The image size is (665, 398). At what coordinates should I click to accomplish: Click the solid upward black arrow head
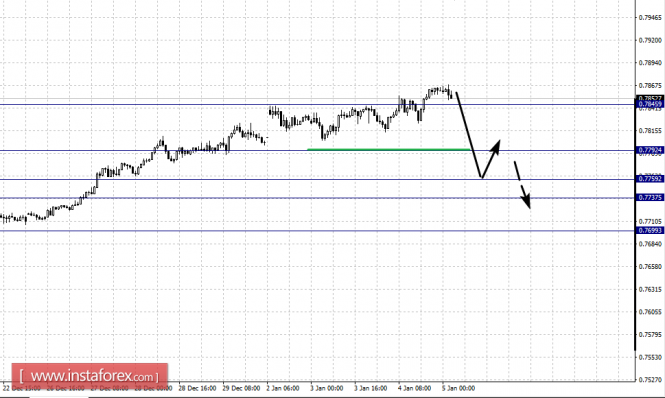496,146
